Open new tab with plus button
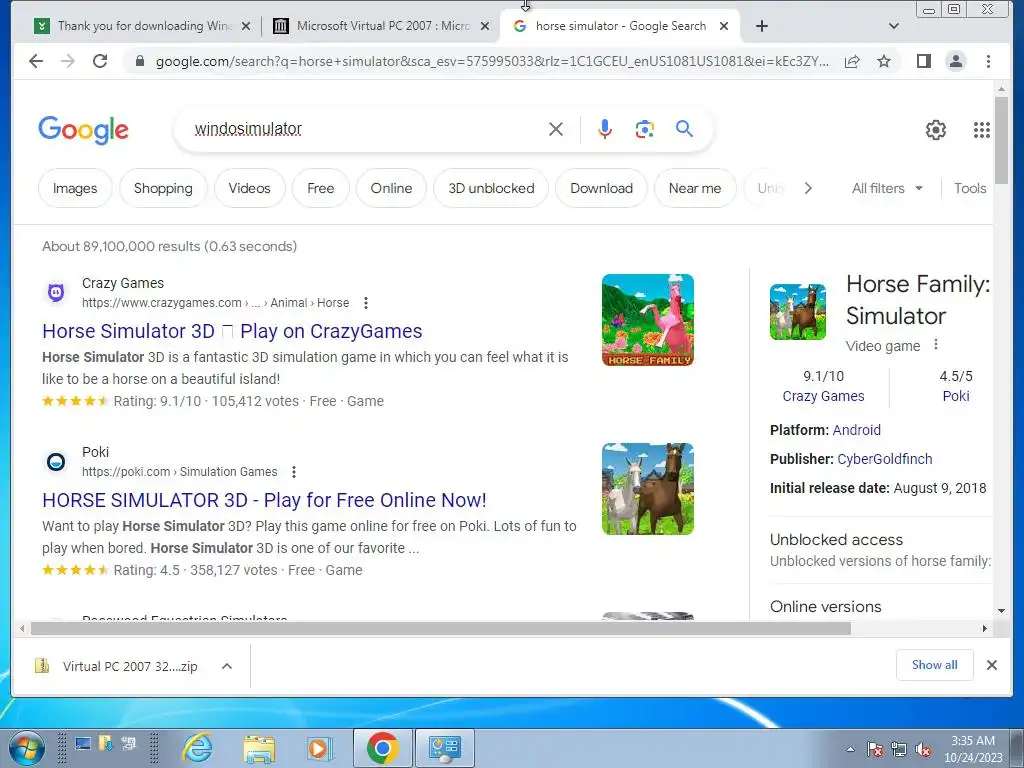Image resolution: width=1024 pixels, height=768 pixels. 761,26
